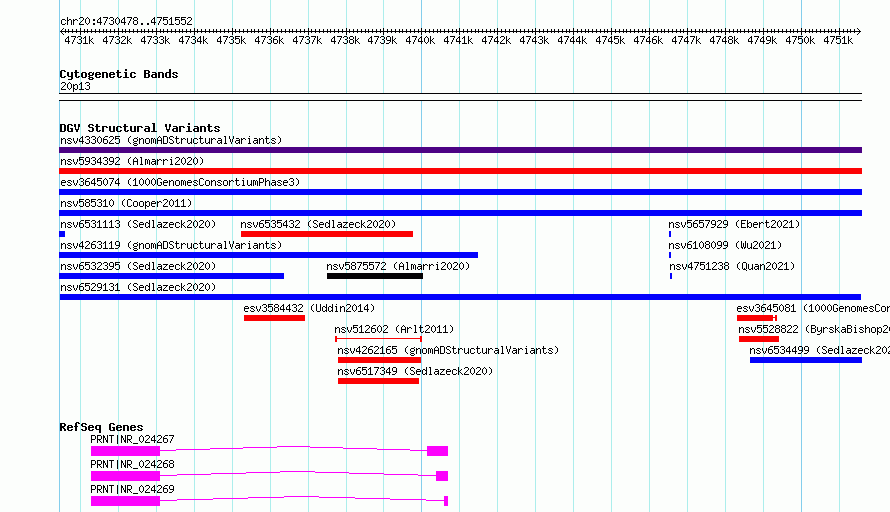Click the nsv585310 Cooper2011 label
This screenshot has height=512, width=890.
pos(126,203)
